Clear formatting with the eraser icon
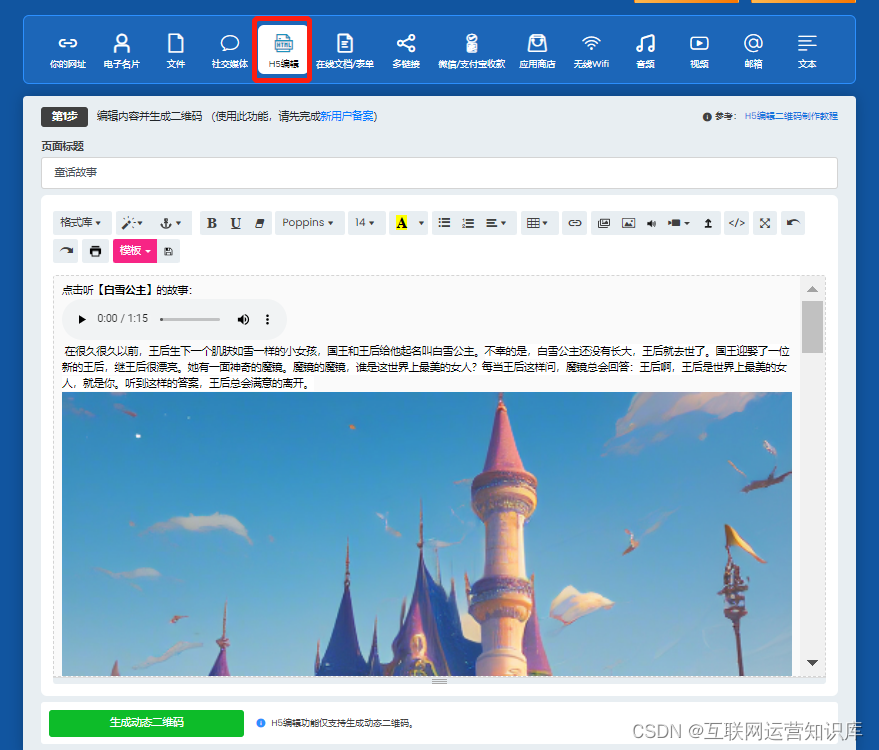This screenshot has height=750, width=879. tap(260, 223)
